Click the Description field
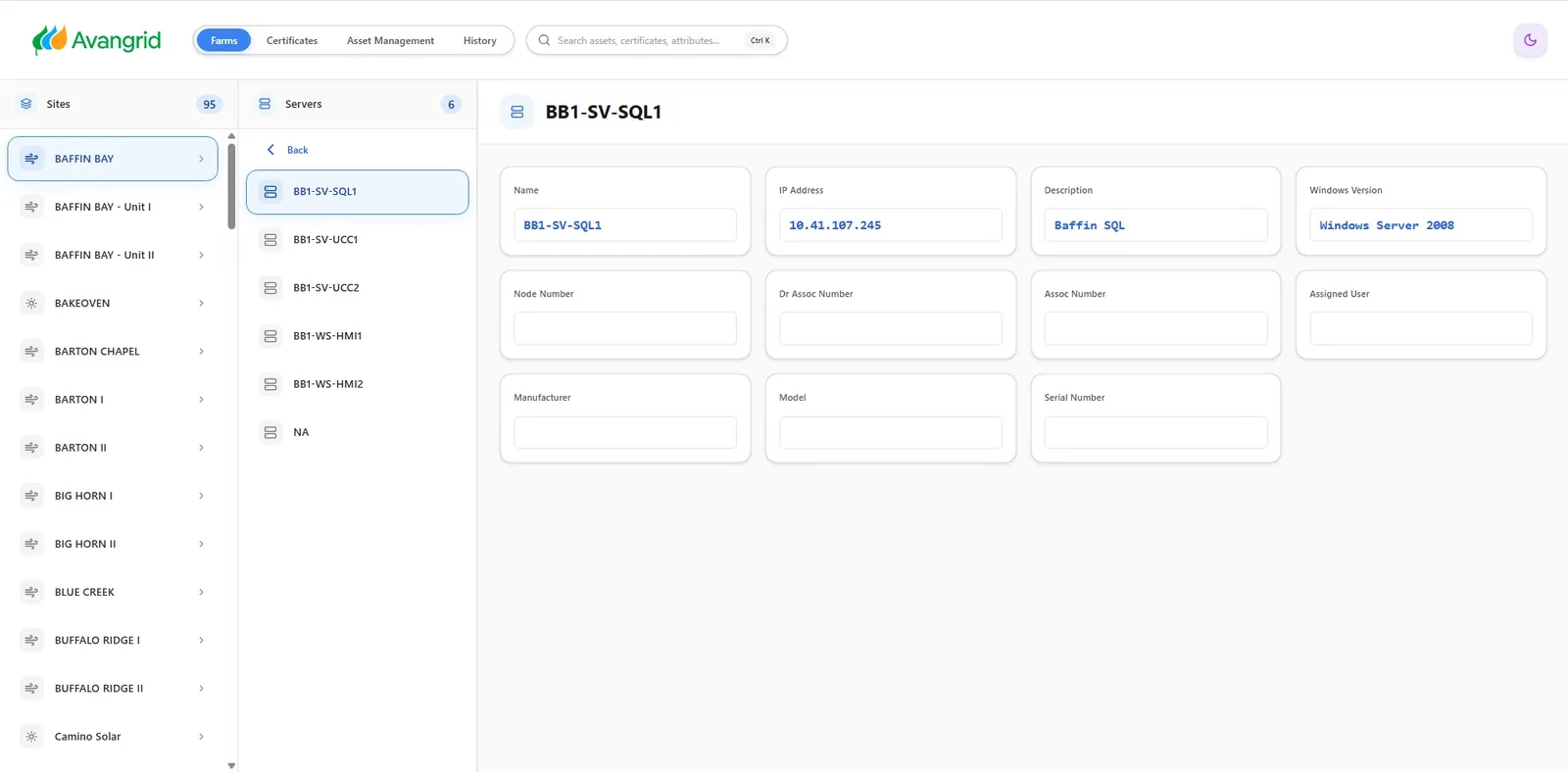This screenshot has height=772, width=1568. [1155, 225]
